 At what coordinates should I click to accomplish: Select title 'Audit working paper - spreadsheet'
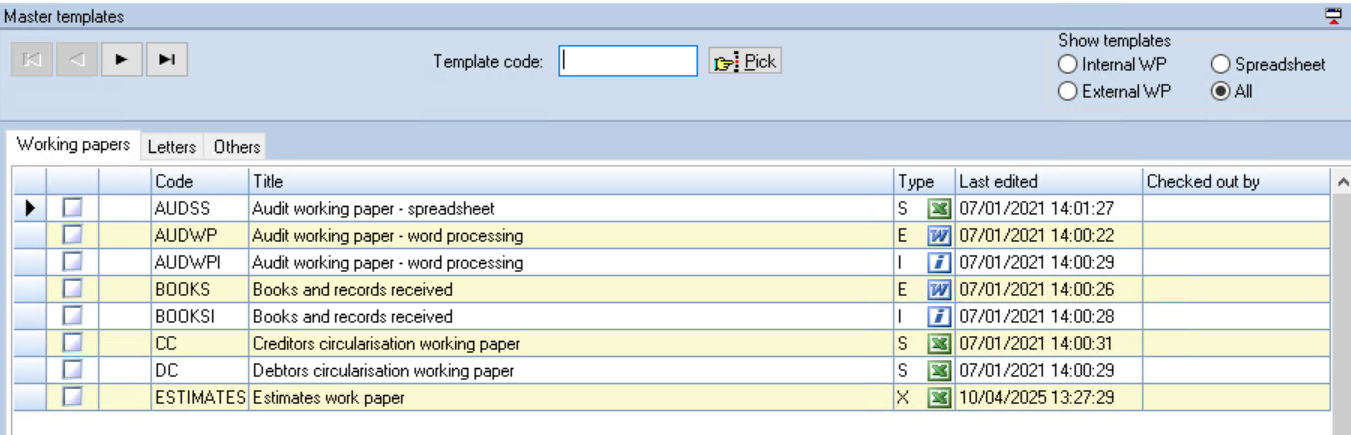click(x=373, y=209)
